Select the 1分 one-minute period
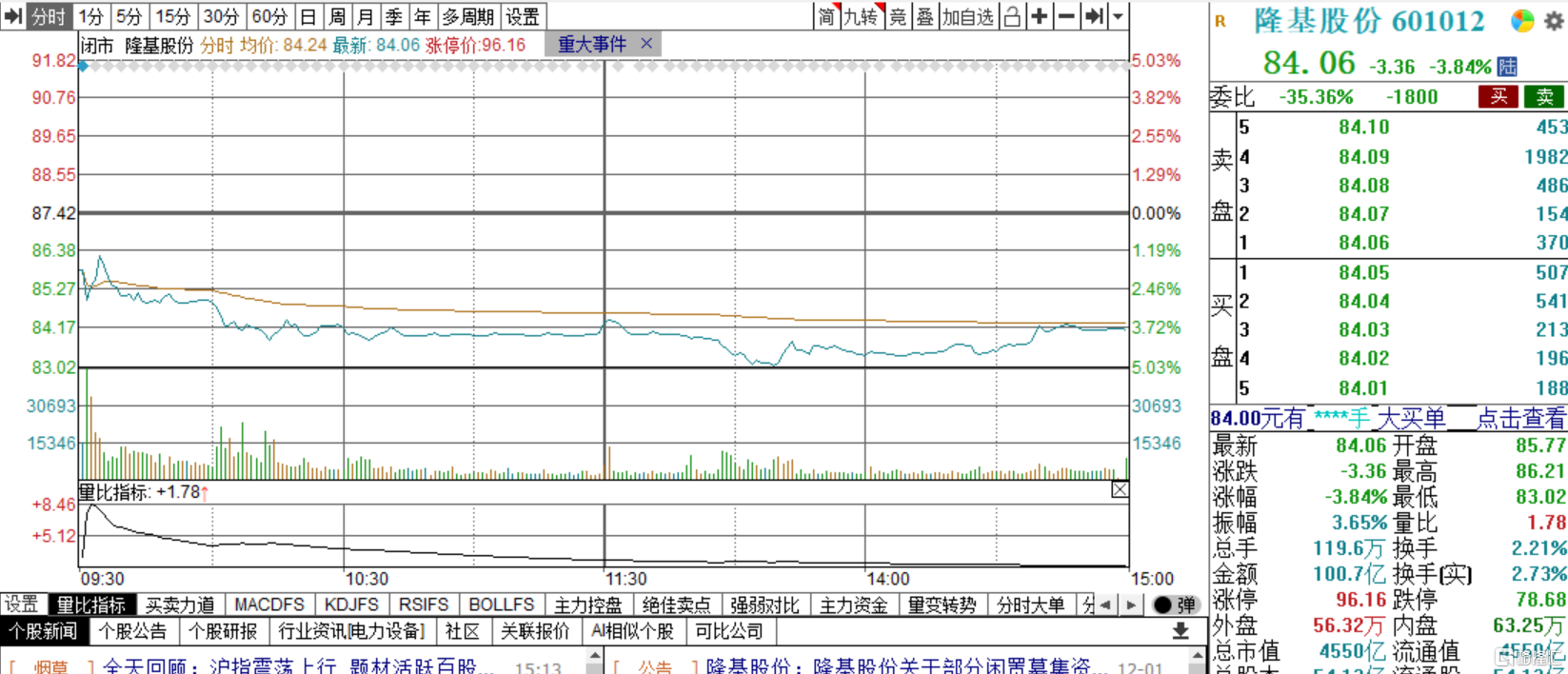This screenshot has height=674, width=1568. pyautogui.click(x=91, y=16)
